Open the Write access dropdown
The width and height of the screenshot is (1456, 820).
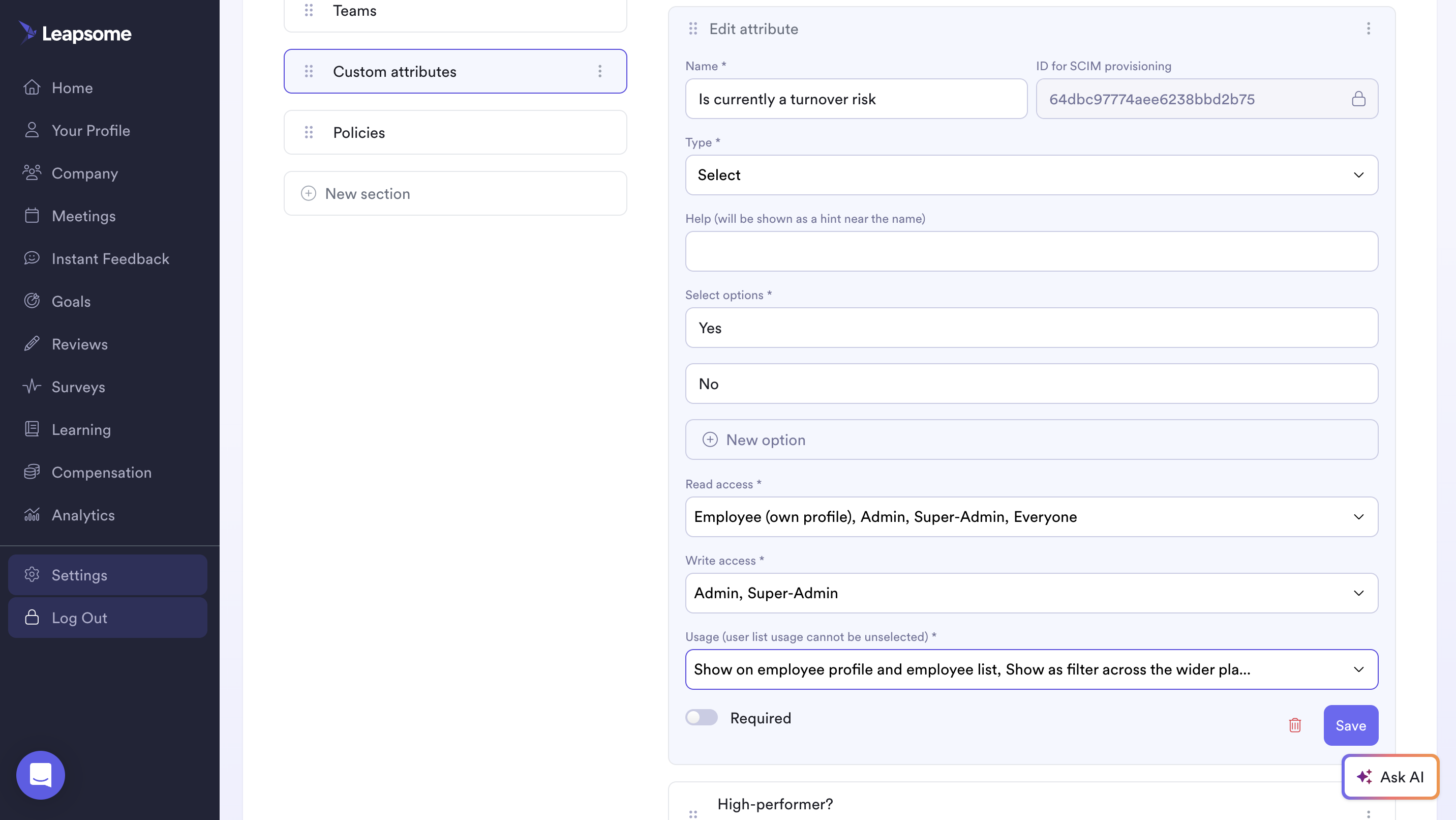point(1032,593)
